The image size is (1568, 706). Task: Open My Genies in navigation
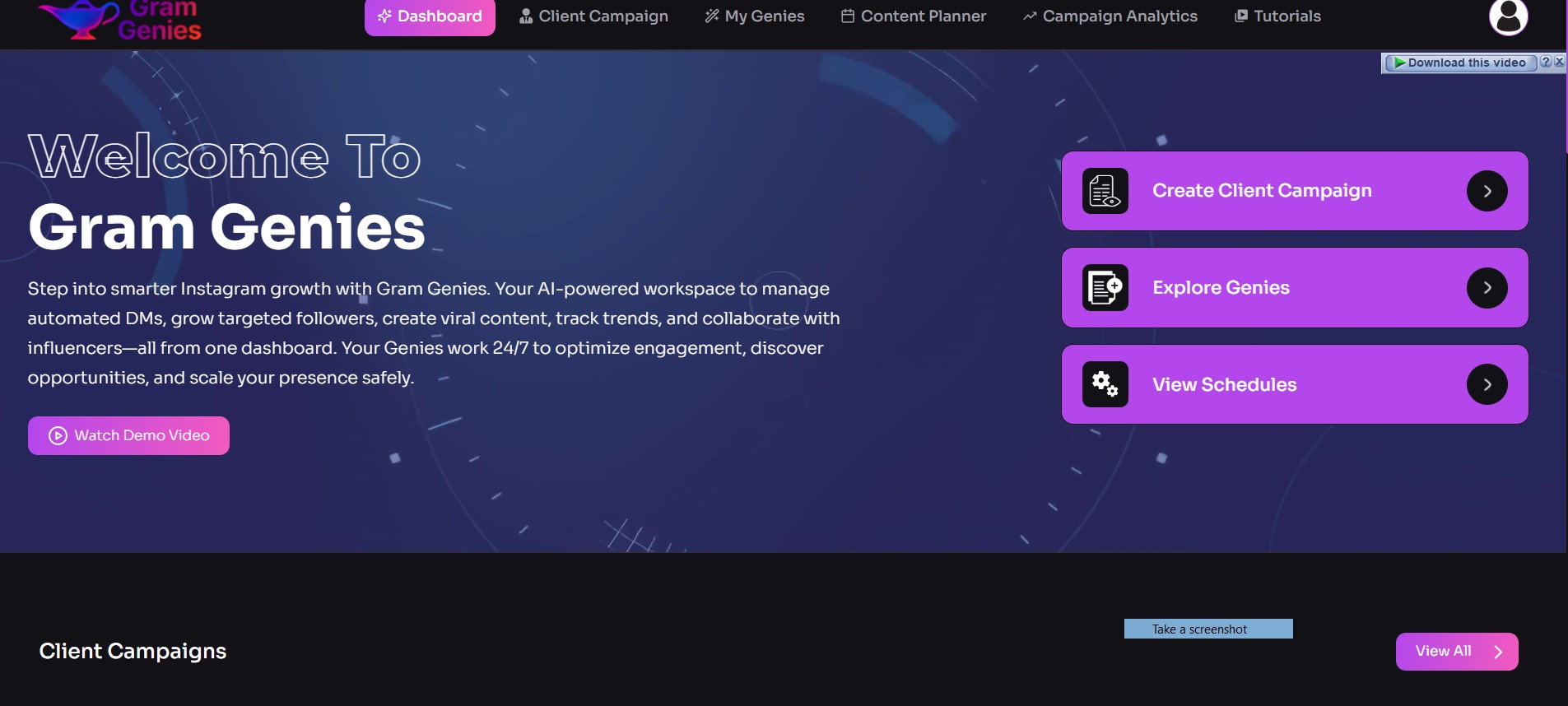pos(755,16)
